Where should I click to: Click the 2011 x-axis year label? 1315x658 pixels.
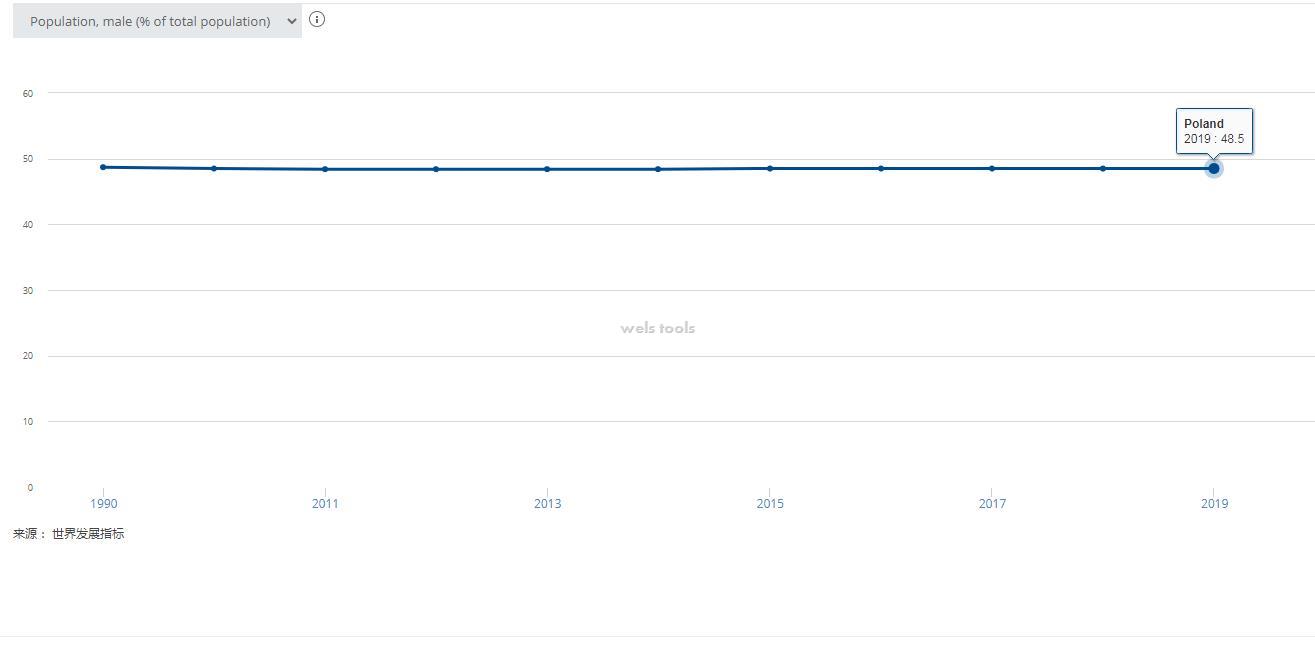point(325,504)
